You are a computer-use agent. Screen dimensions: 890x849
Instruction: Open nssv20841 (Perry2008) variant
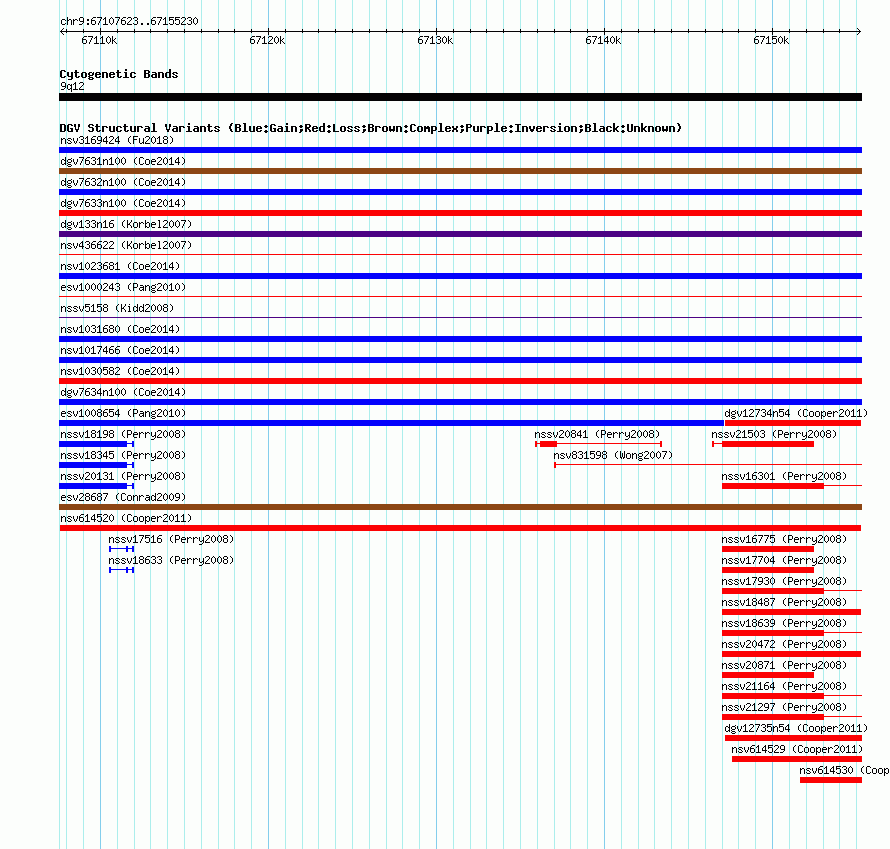click(x=597, y=434)
